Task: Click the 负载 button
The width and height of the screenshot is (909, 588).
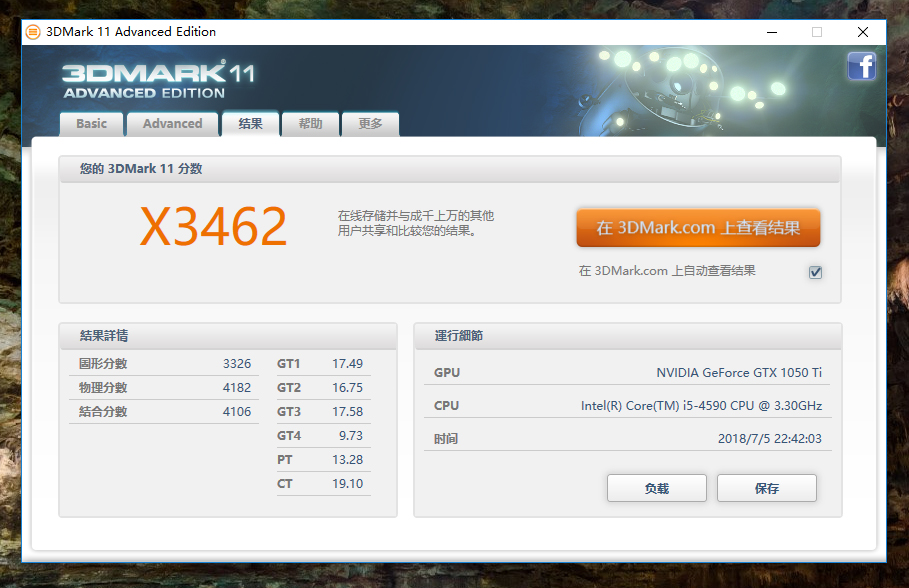Action: coord(657,488)
